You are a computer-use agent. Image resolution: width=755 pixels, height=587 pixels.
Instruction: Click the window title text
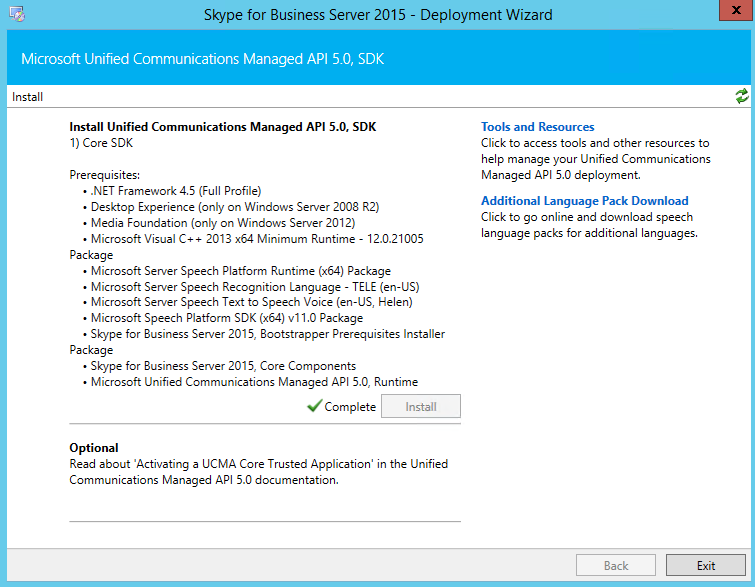pos(378,15)
